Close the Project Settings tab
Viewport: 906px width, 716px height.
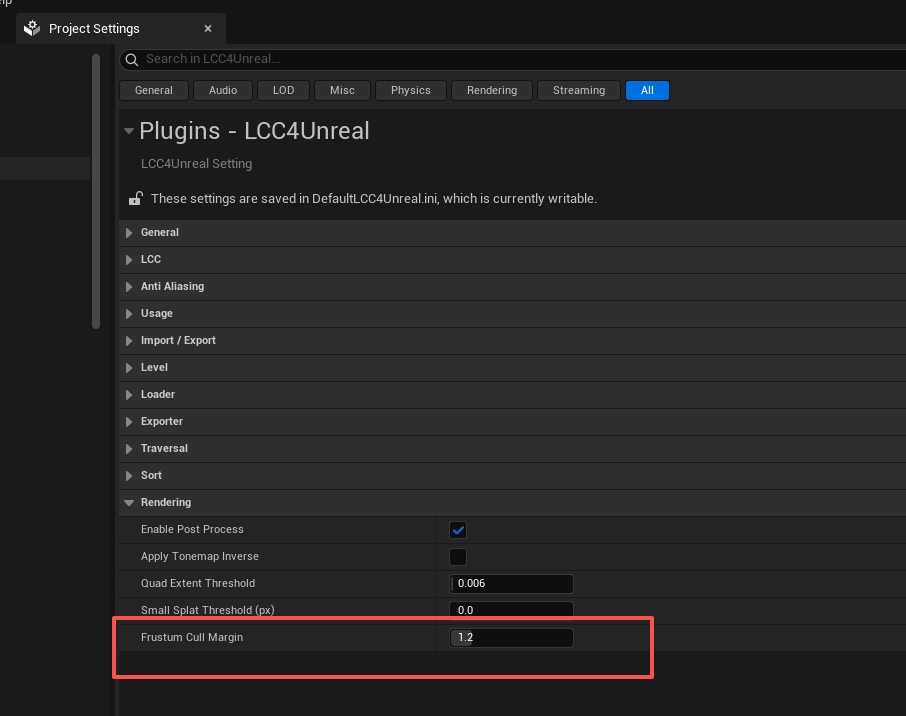click(x=208, y=28)
